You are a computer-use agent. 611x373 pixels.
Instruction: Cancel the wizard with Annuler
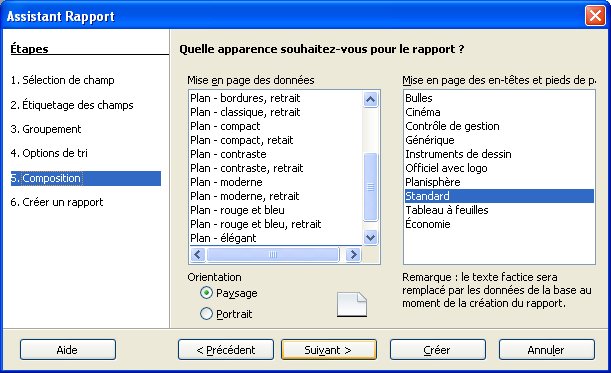click(x=546, y=350)
